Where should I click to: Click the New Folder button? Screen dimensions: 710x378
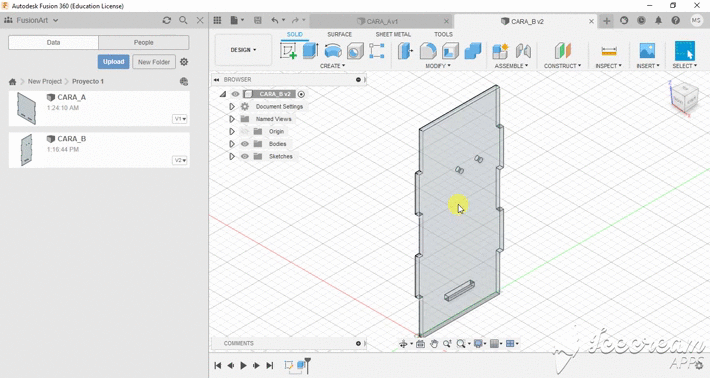[154, 62]
